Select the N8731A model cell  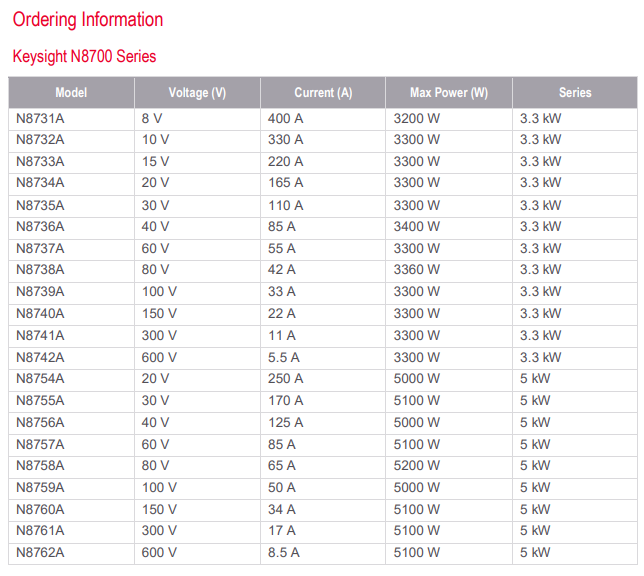click(71, 119)
